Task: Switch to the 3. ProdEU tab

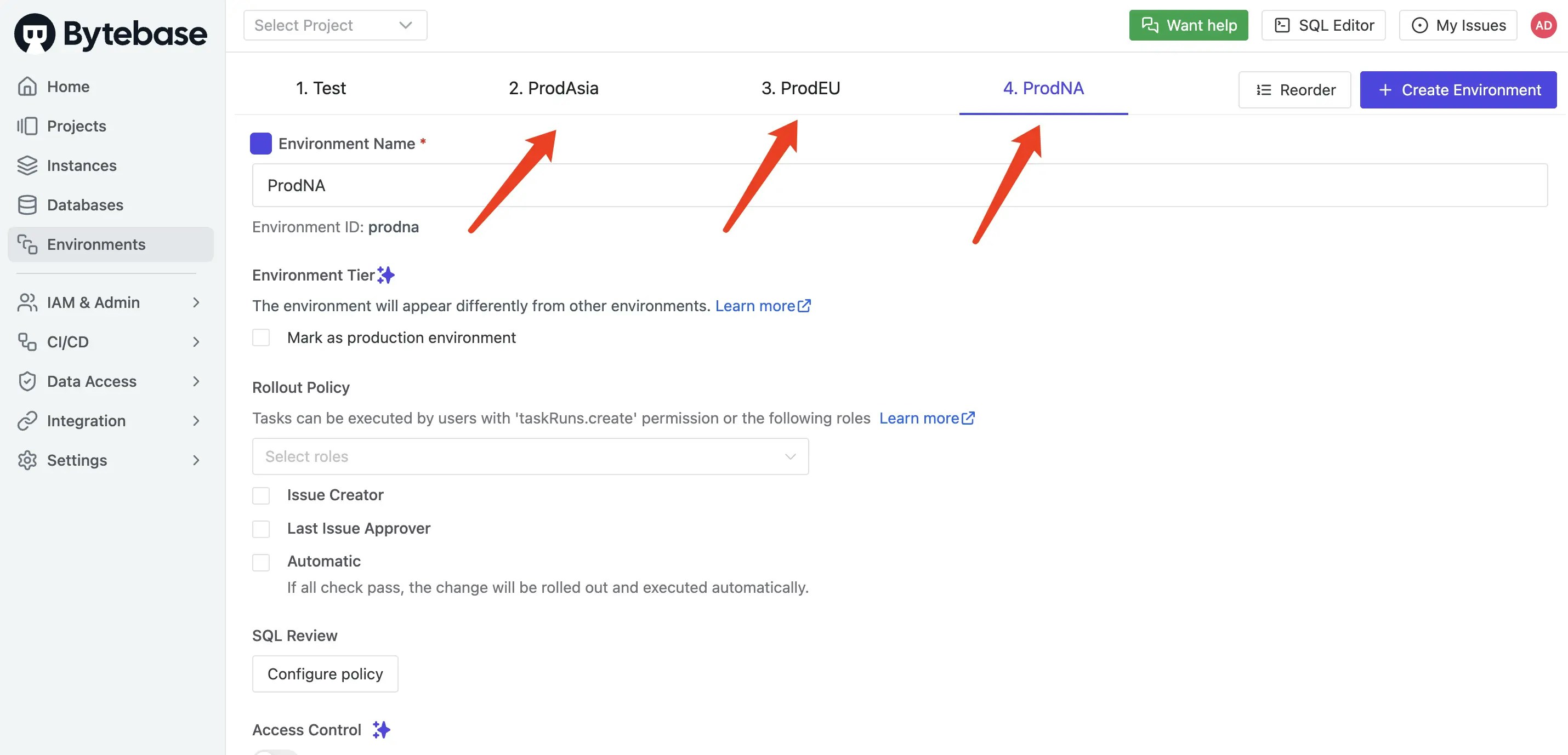Action: tap(800, 88)
